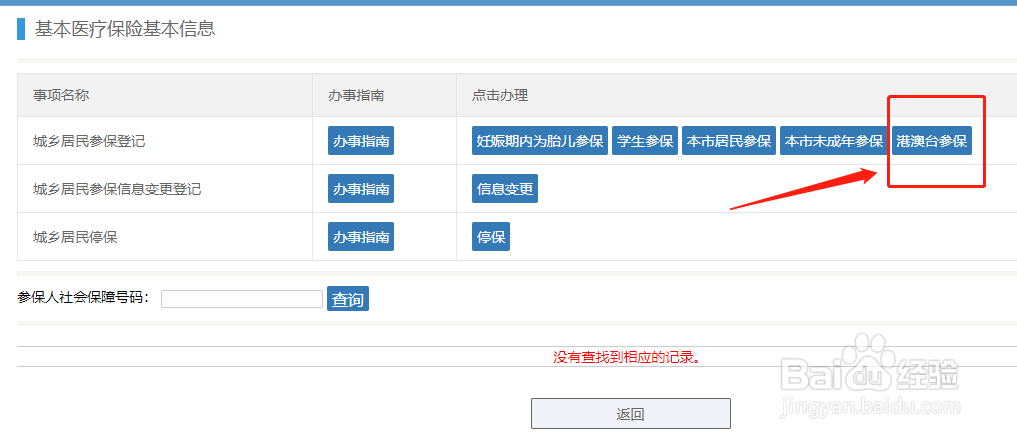Viewport: 1017px width, 442px height.
Task: Click the 妊娠期内为胎儿参保 button
Action: click(540, 141)
